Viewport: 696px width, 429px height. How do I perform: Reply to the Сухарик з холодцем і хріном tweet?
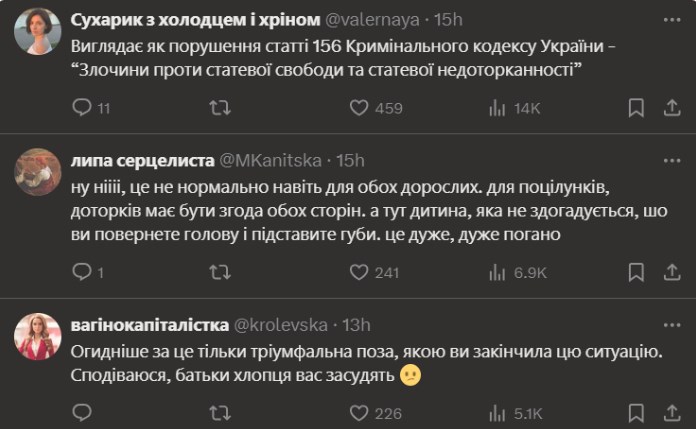(x=84, y=108)
